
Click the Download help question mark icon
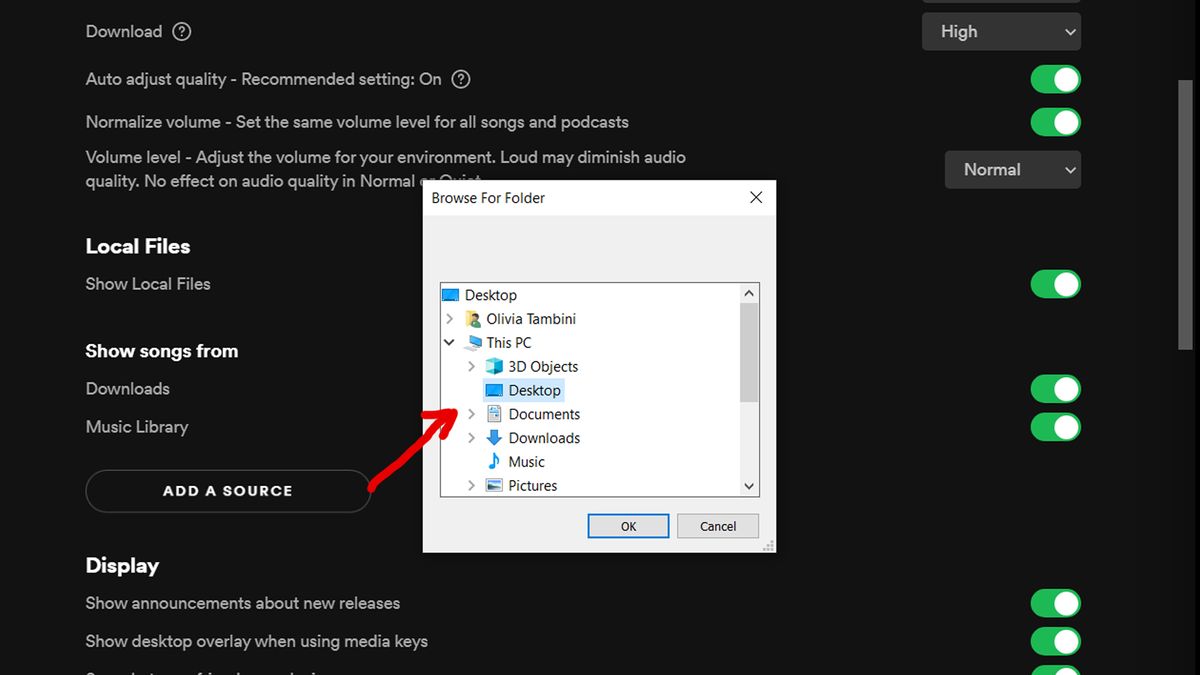181,31
